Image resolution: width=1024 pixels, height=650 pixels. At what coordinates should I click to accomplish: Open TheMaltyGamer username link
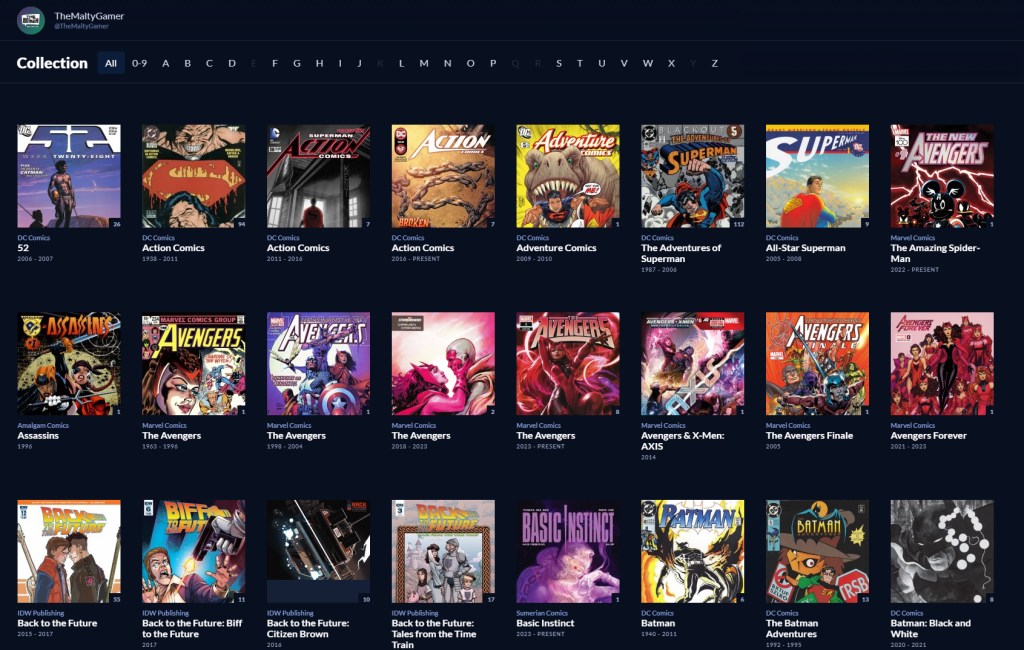coord(89,16)
